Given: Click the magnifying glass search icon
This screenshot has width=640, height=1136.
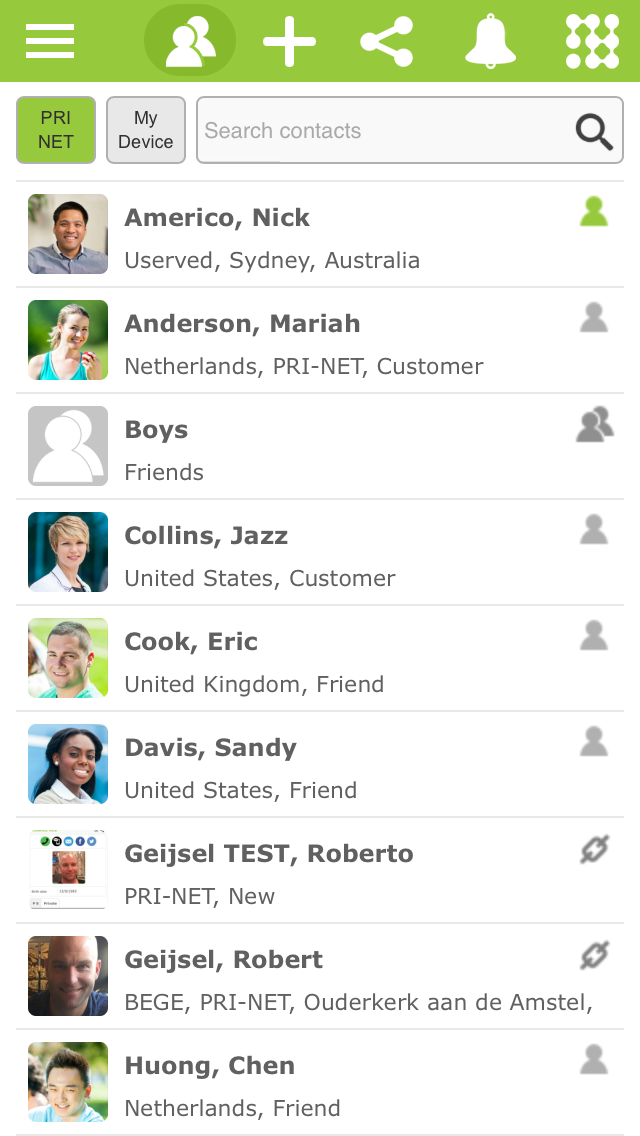Looking at the screenshot, I should click(x=594, y=131).
